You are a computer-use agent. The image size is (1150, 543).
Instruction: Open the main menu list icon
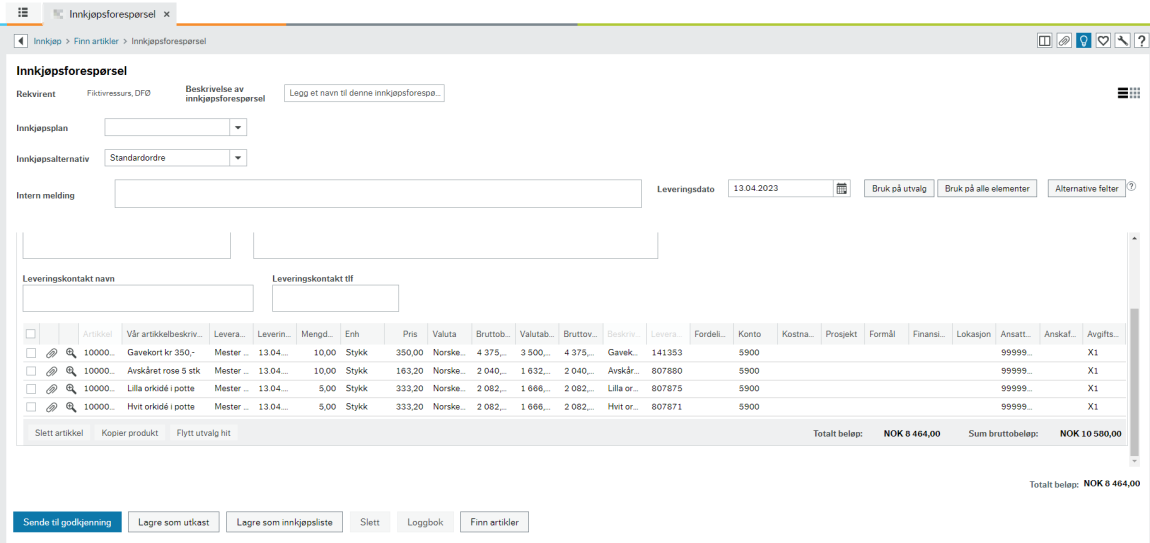click(22, 12)
